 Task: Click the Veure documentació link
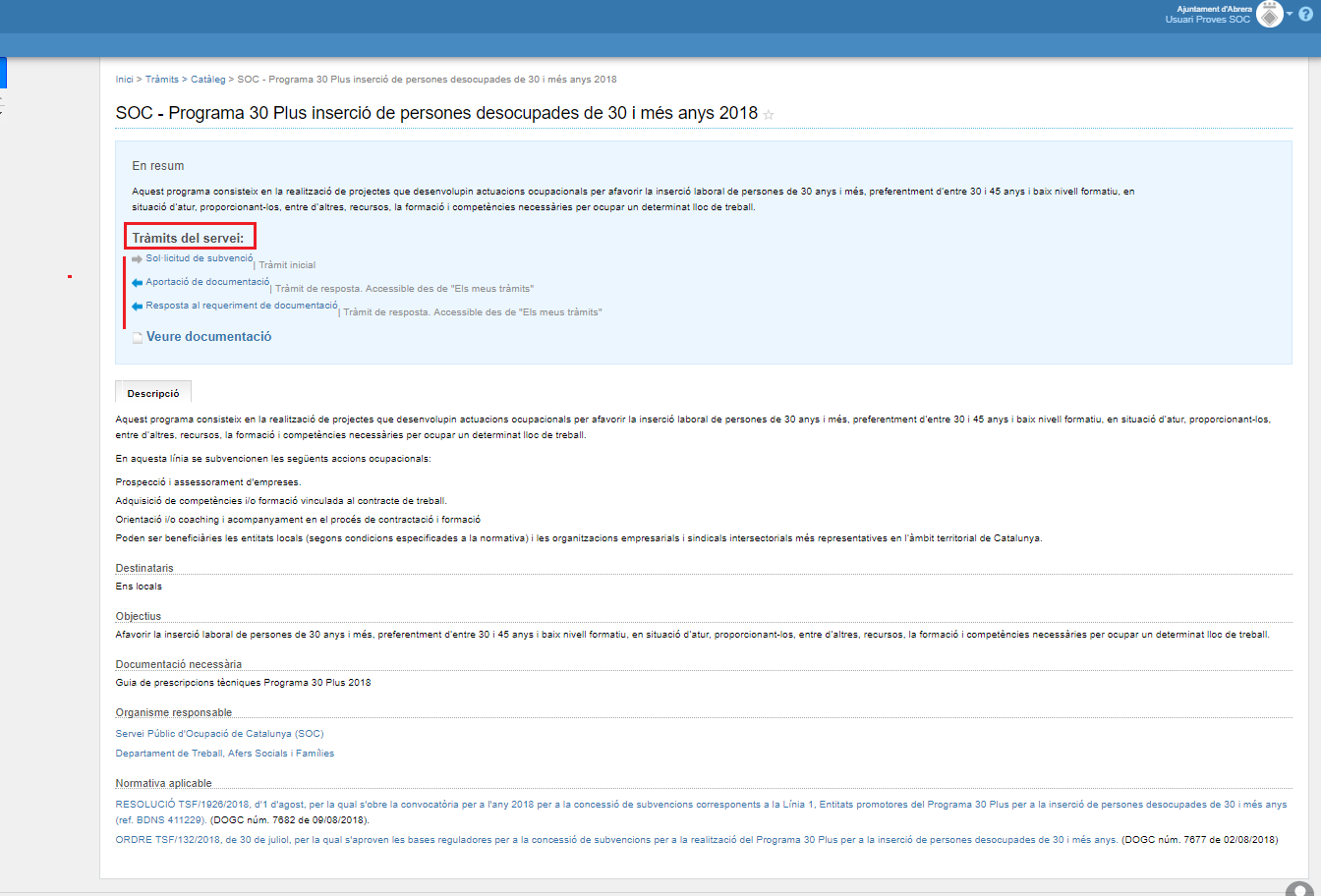click(208, 337)
